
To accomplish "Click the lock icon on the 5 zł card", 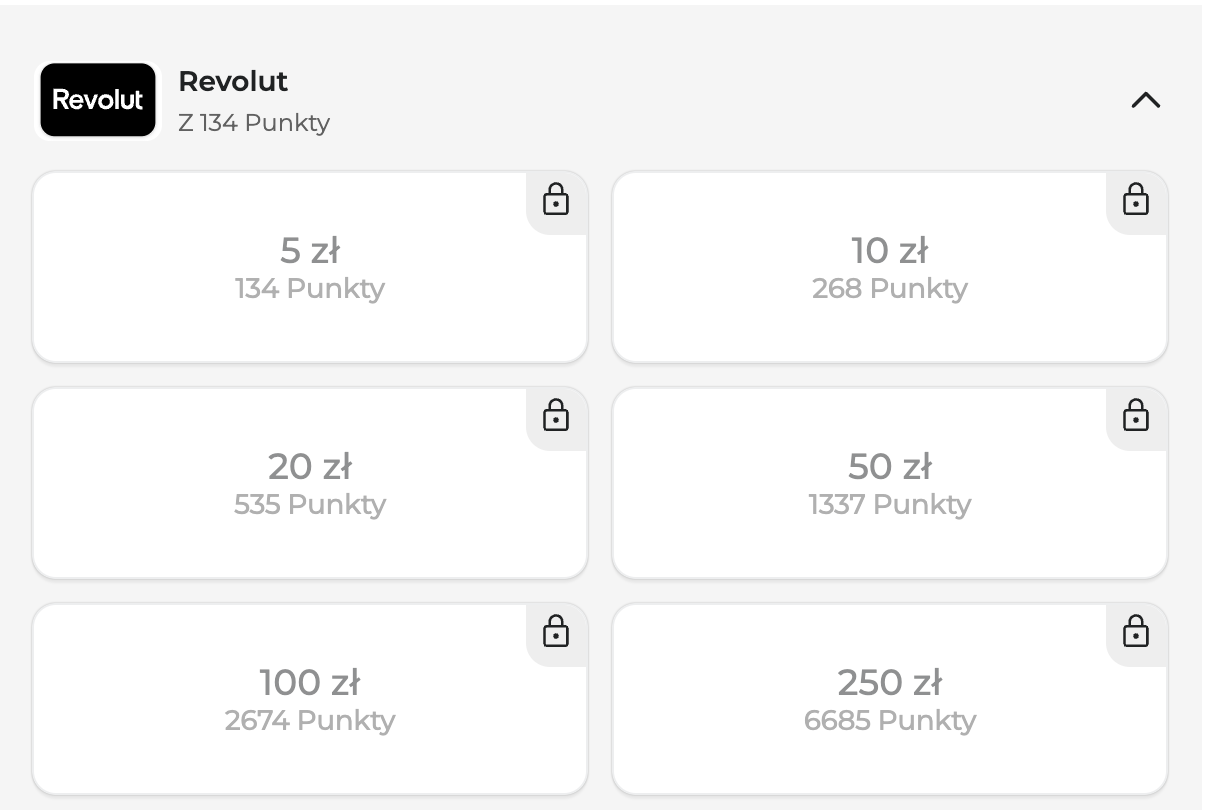I will click(556, 201).
